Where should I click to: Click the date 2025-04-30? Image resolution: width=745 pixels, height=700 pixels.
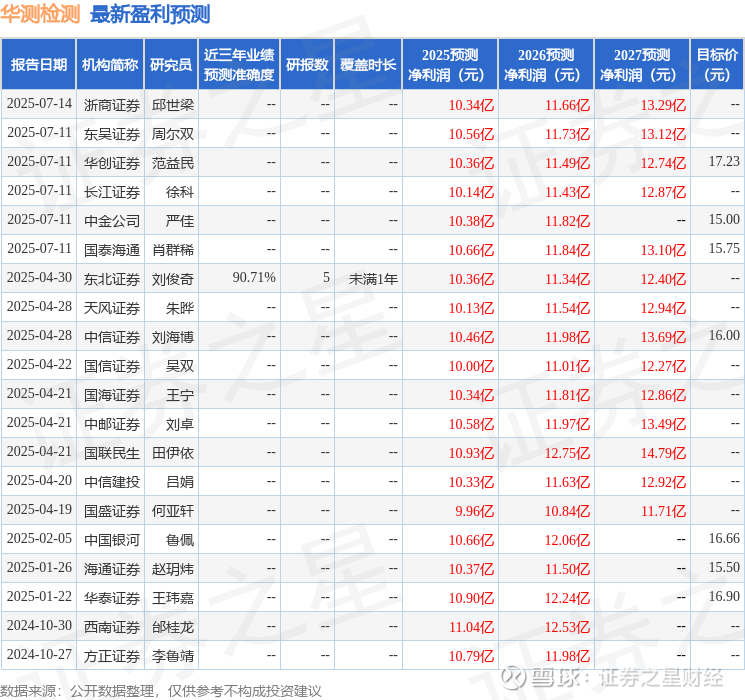tap(39, 278)
